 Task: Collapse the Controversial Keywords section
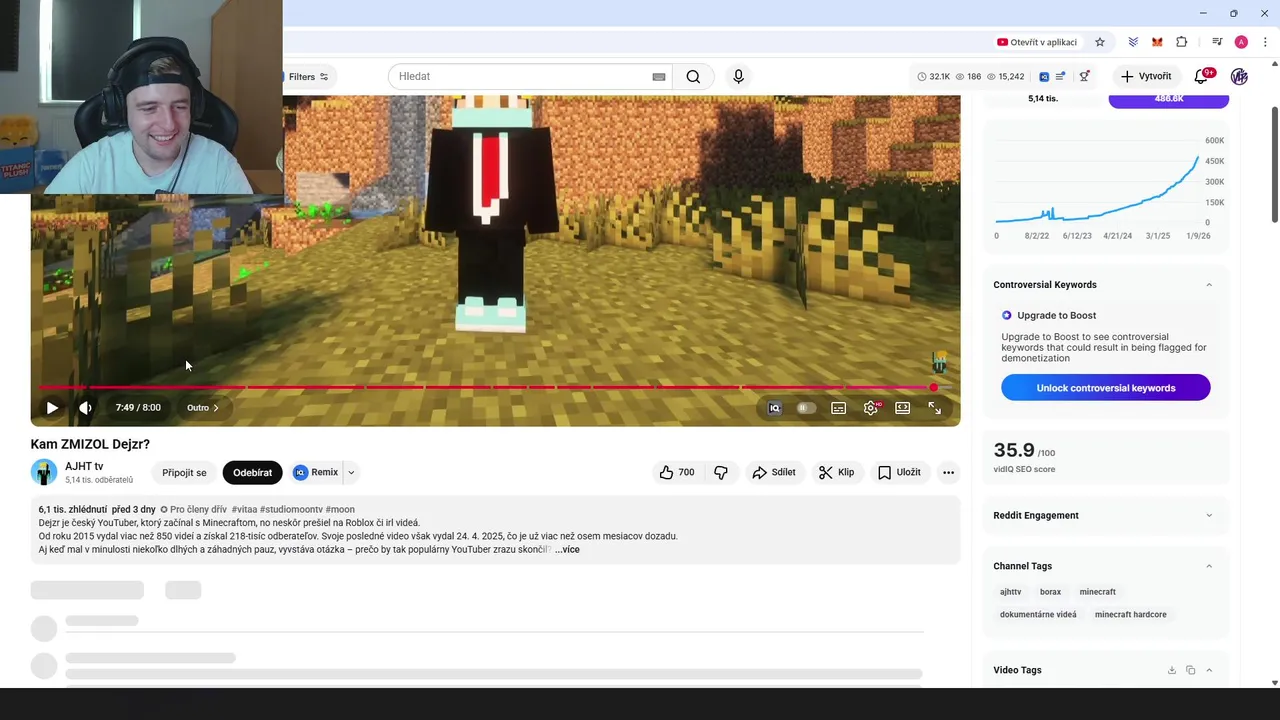pyautogui.click(x=1208, y=285)
